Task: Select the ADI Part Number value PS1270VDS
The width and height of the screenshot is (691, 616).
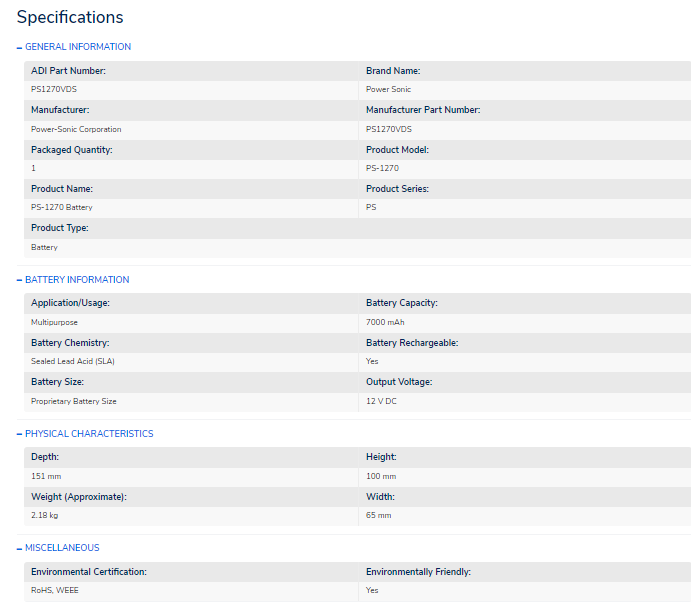Action: 54,90
